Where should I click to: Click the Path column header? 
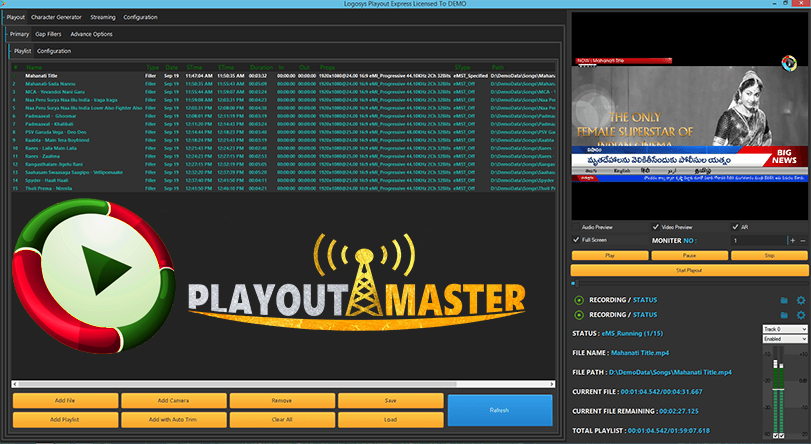pos(498,67)
